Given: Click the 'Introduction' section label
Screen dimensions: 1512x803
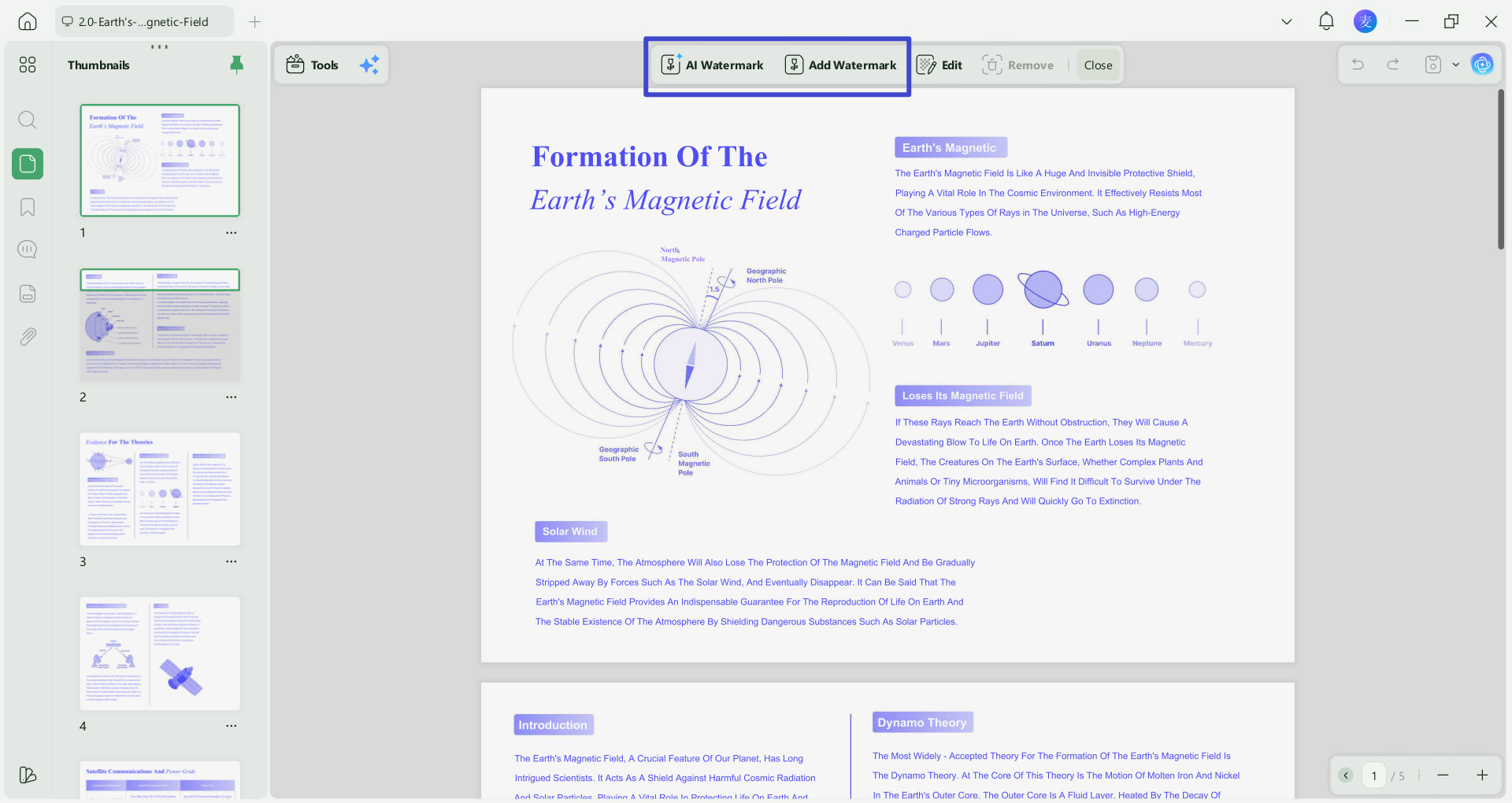Looking at the screenshot, I should [x=553, y=724].
